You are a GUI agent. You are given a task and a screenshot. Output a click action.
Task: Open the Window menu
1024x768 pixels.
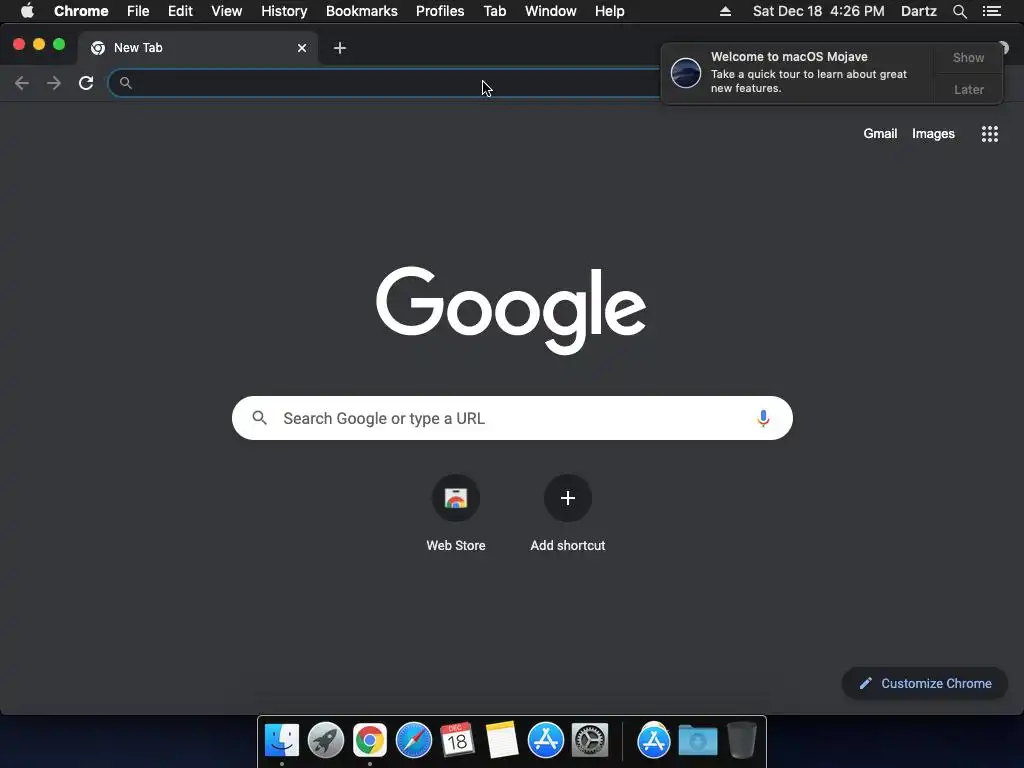coord(551,11)
